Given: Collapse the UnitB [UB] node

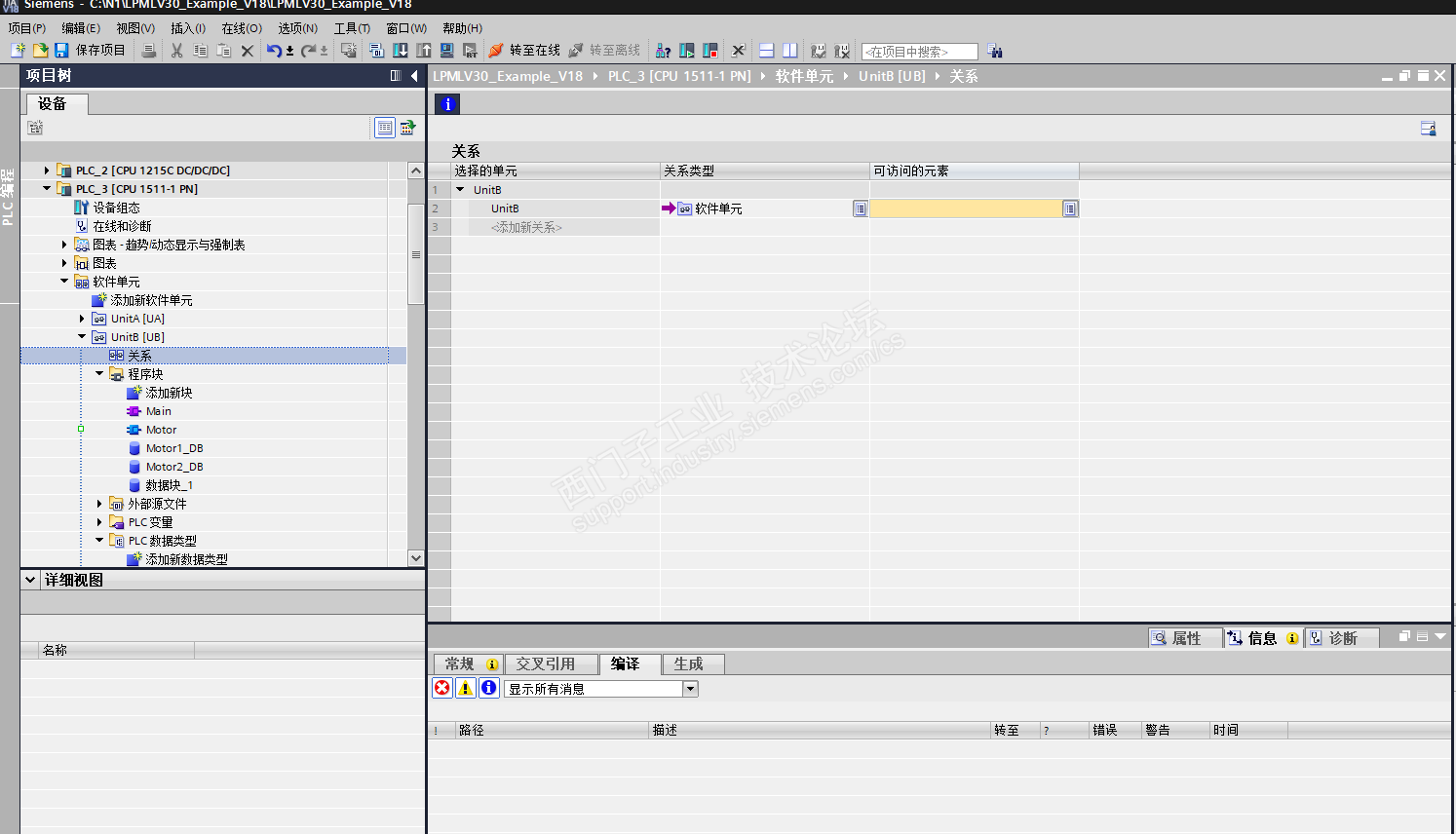Looking at the screenshot, I should [x=82, y=337].
